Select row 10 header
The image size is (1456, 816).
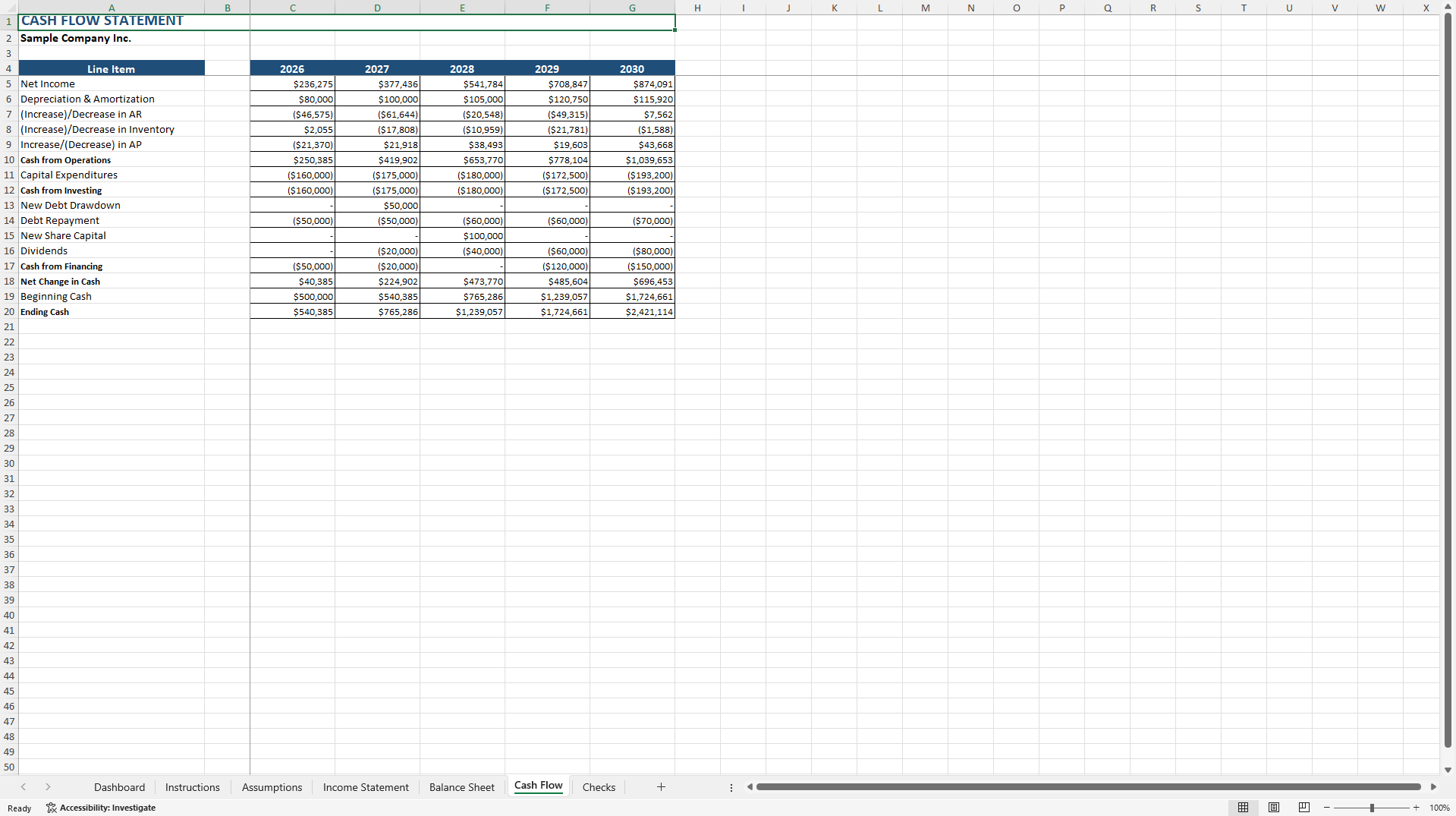(x=9, y=160)
